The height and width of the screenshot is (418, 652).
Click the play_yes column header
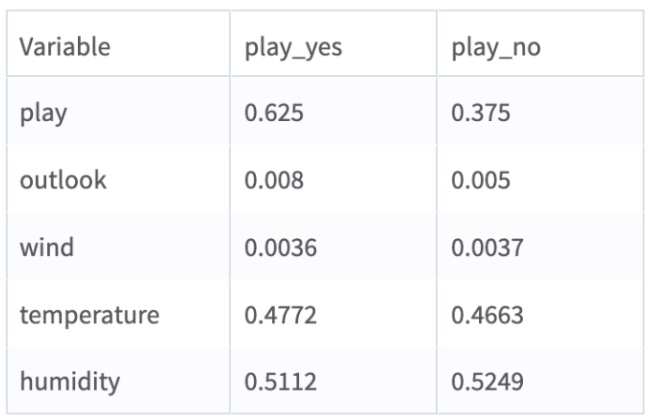[283, 47]
